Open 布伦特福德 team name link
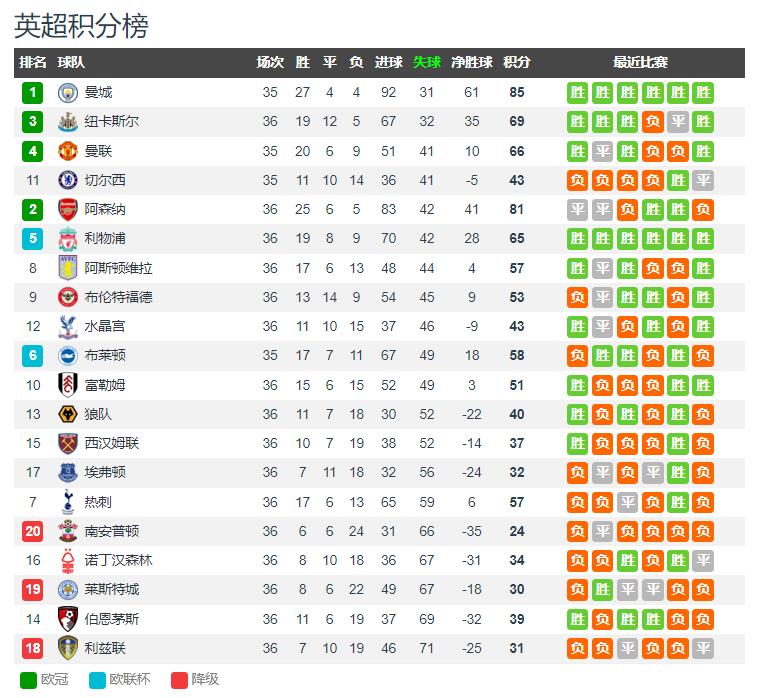The image size is (758, 698). tap(118, 297)
